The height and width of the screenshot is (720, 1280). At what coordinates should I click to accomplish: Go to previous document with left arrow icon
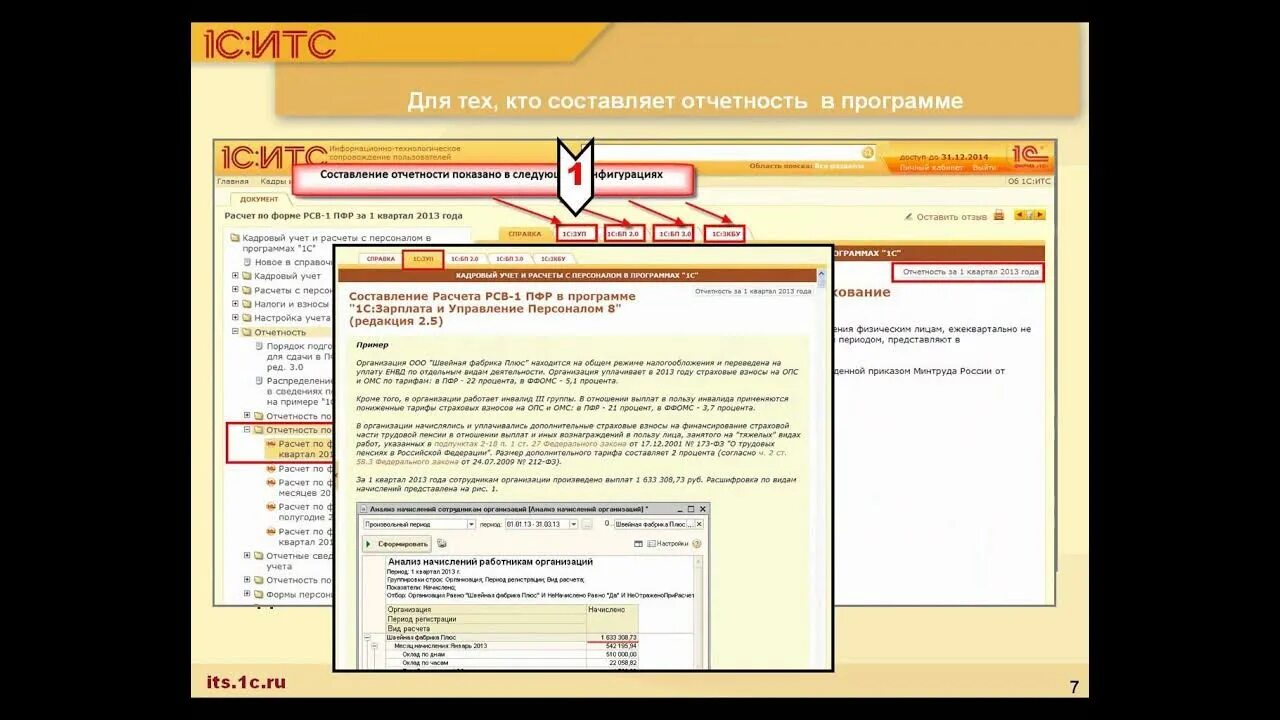(1021, 215)
